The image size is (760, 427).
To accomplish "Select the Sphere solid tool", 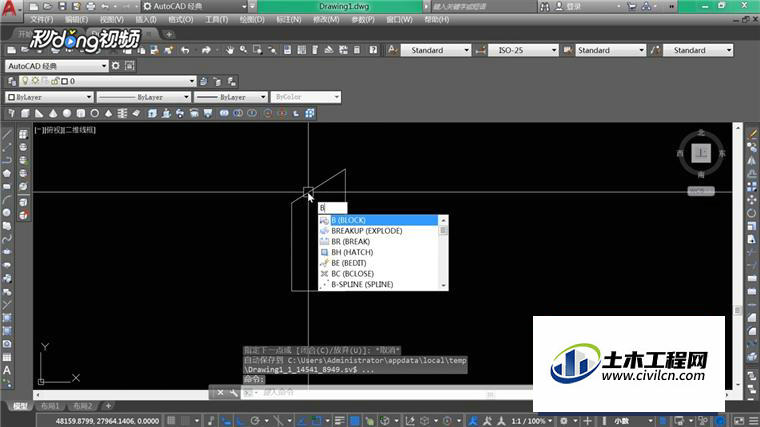I will (67, 113).
